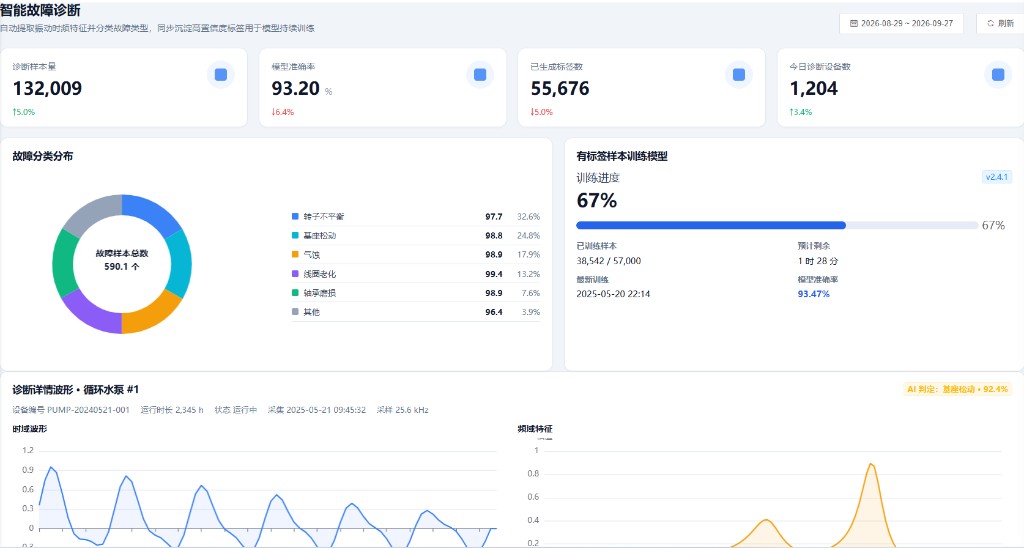Click the ↓6.4% trend indicator

283,112
